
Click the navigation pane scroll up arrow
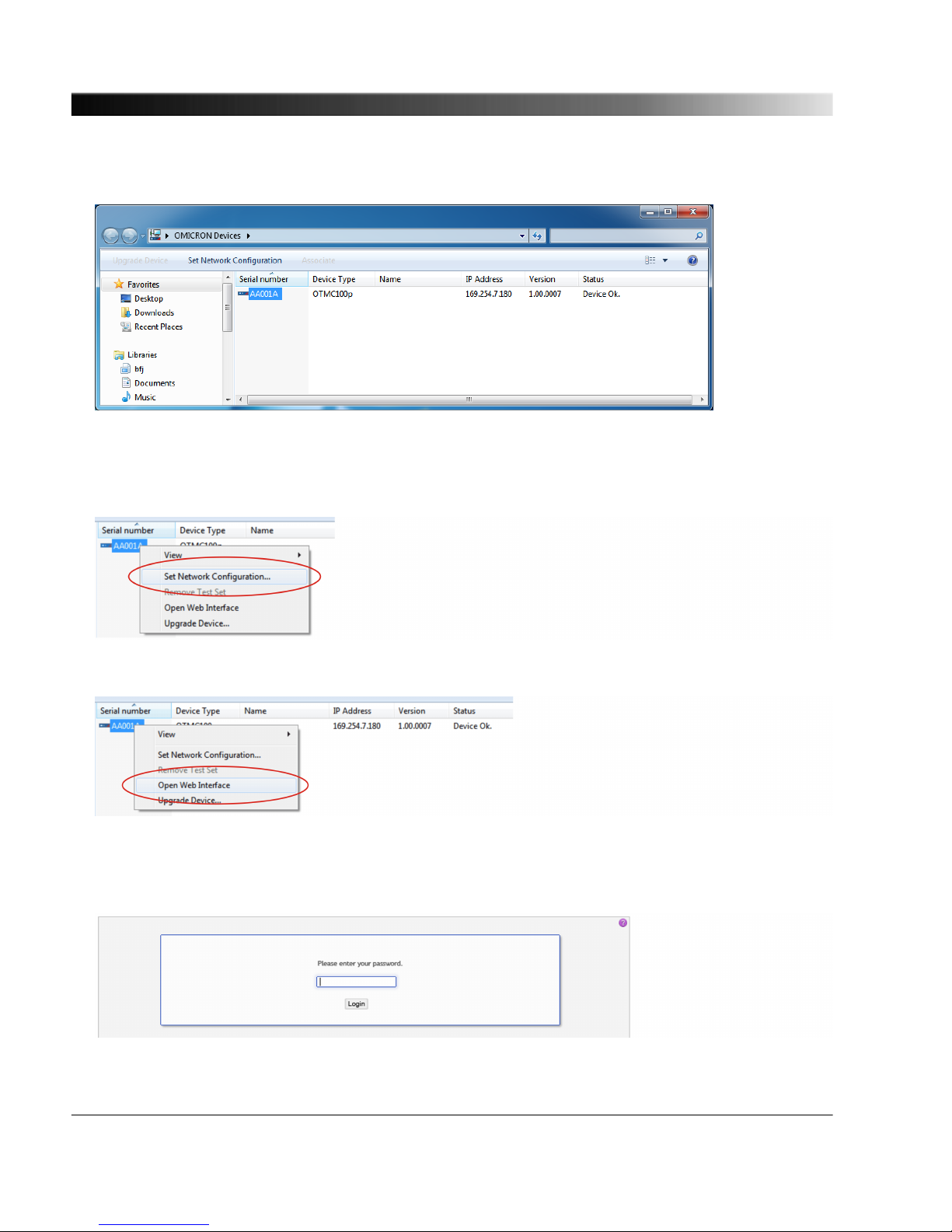tap(228, 277)
